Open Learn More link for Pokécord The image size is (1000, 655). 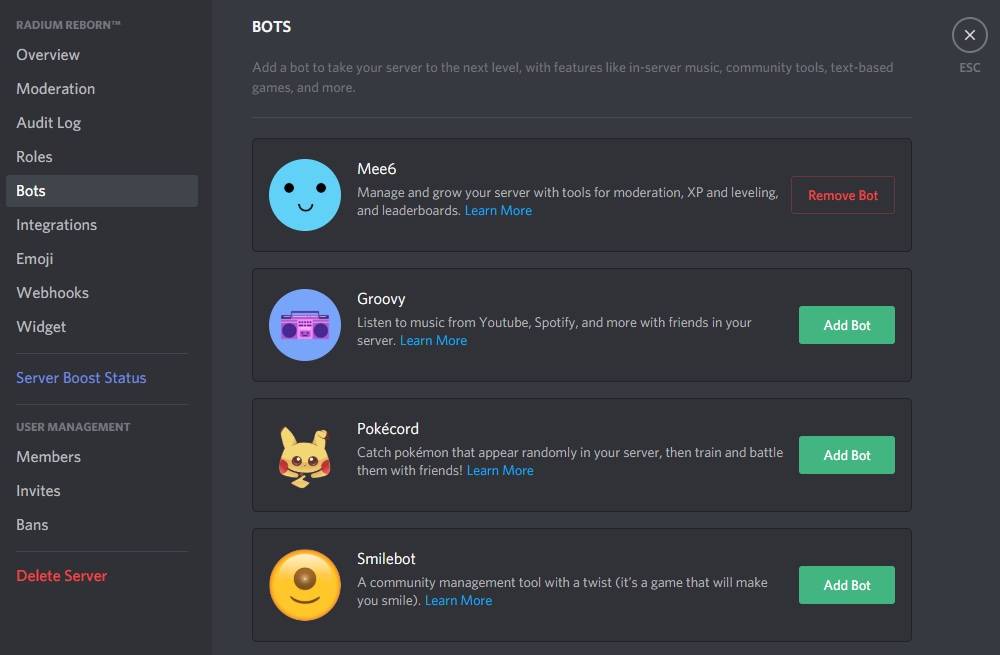tap(500, 471)
